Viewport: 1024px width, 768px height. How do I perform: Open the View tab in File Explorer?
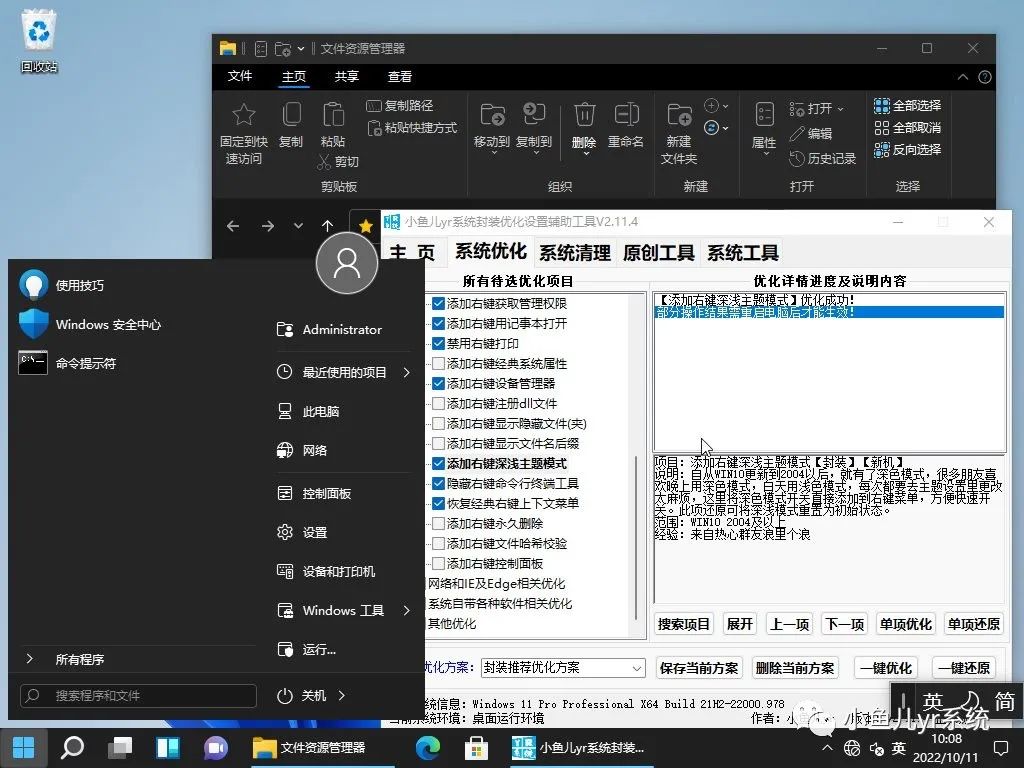point(400,76)
